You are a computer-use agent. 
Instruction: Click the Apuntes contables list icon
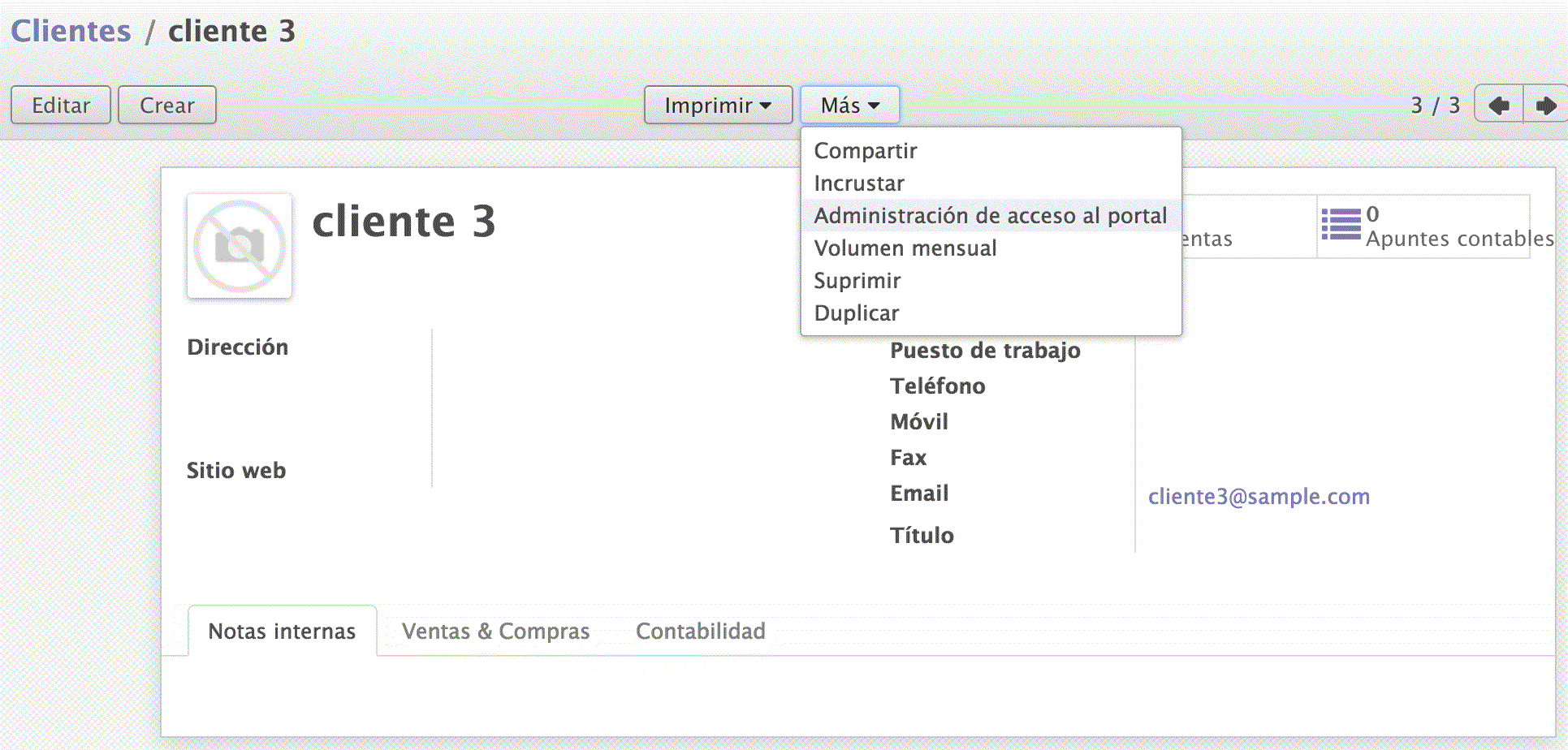pyautogui.click(x=1341, y=225)
